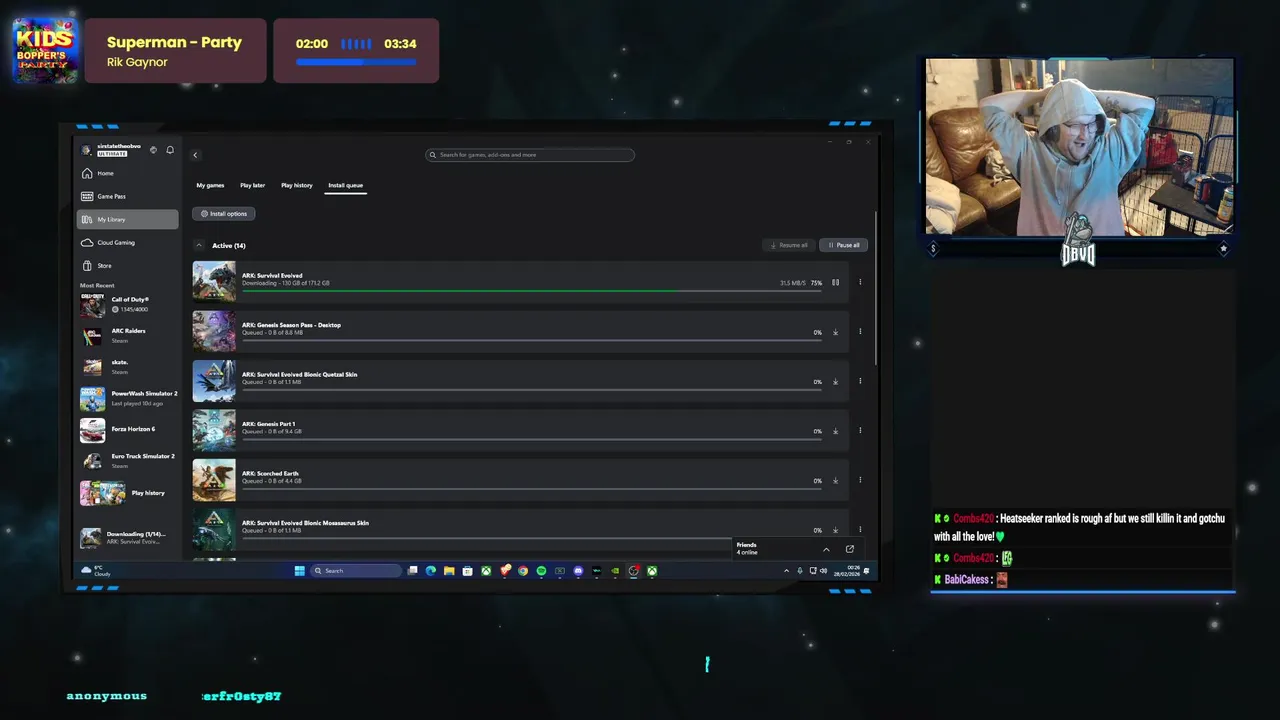Open Play history in sidebar

[128, 493]
